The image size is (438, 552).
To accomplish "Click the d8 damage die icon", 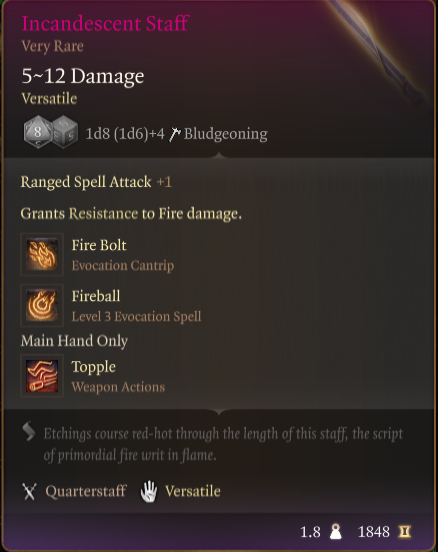I will tap(37, 132).
